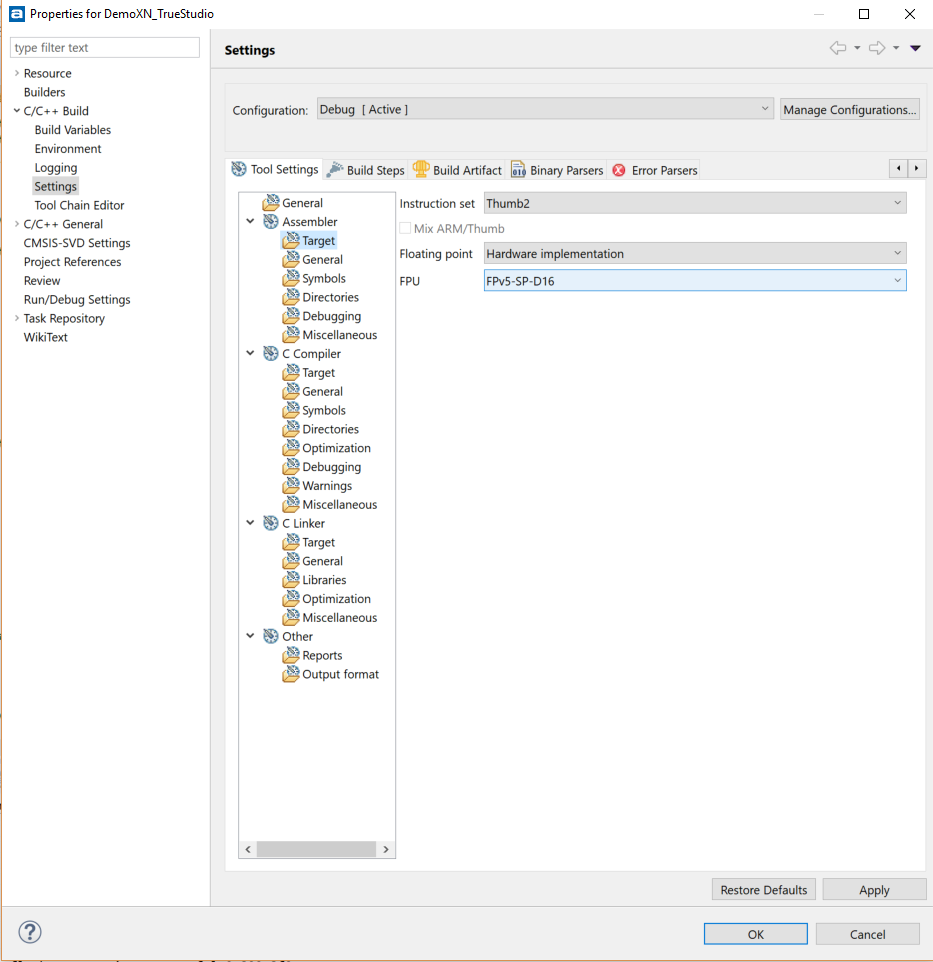Collapse the Other tree node
This screenshot has width=933, height=962.
tap(250, 636)
